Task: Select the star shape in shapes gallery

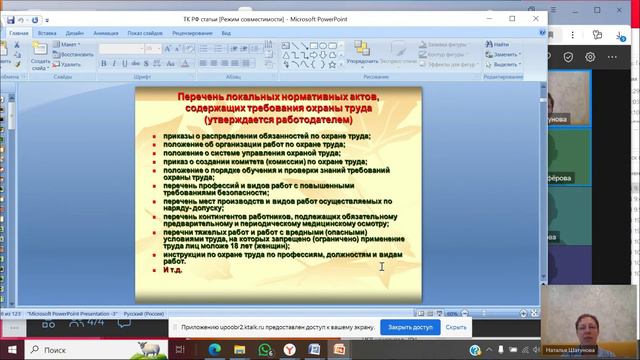Action: click(x=332, y=64)
